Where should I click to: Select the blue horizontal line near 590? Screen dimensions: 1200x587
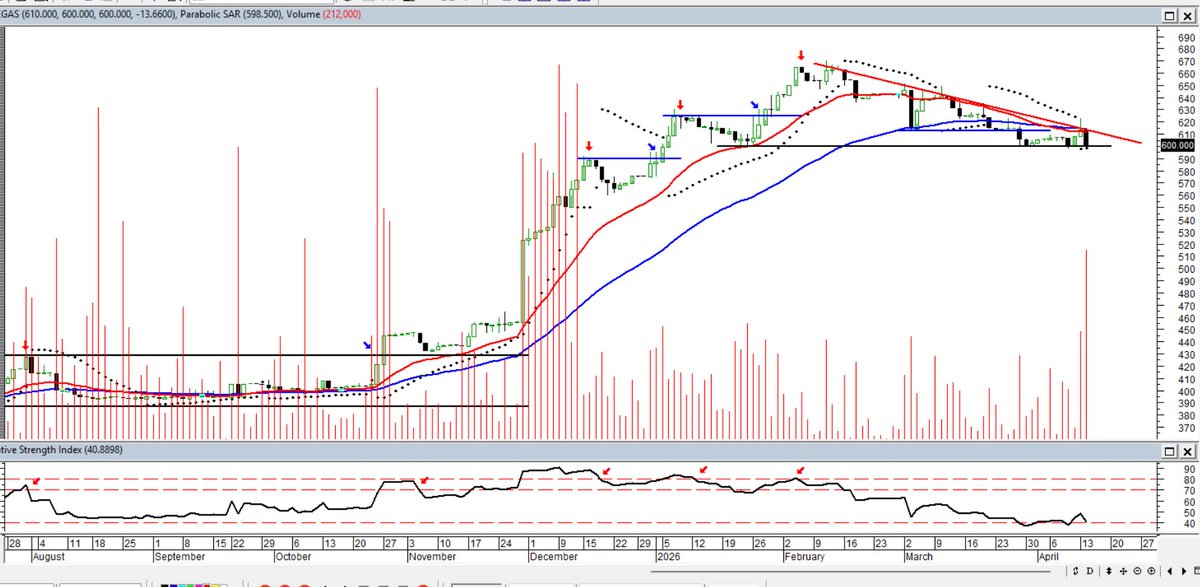click(629, 158)
